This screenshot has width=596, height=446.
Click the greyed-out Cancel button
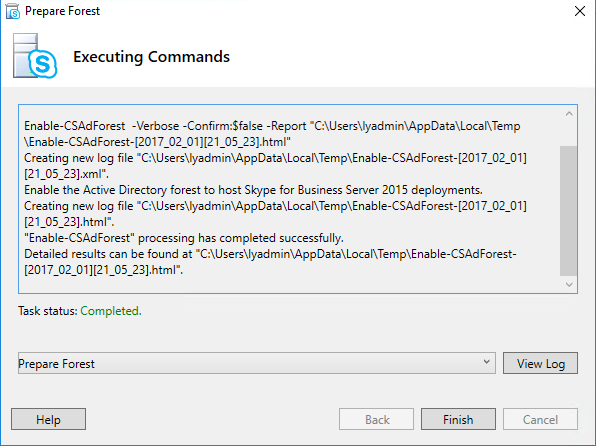coord(540,419)
